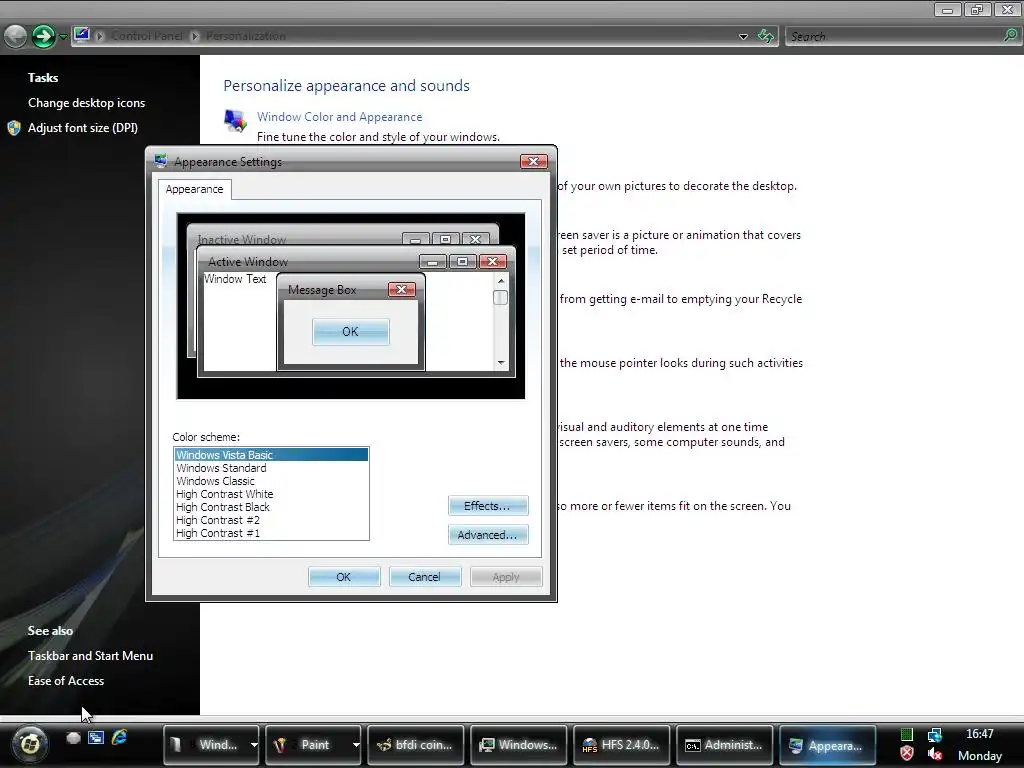Viewport: 1024px width, 768px height.
Task: Click the Back navigation arrow
Action: coord(16,37)
